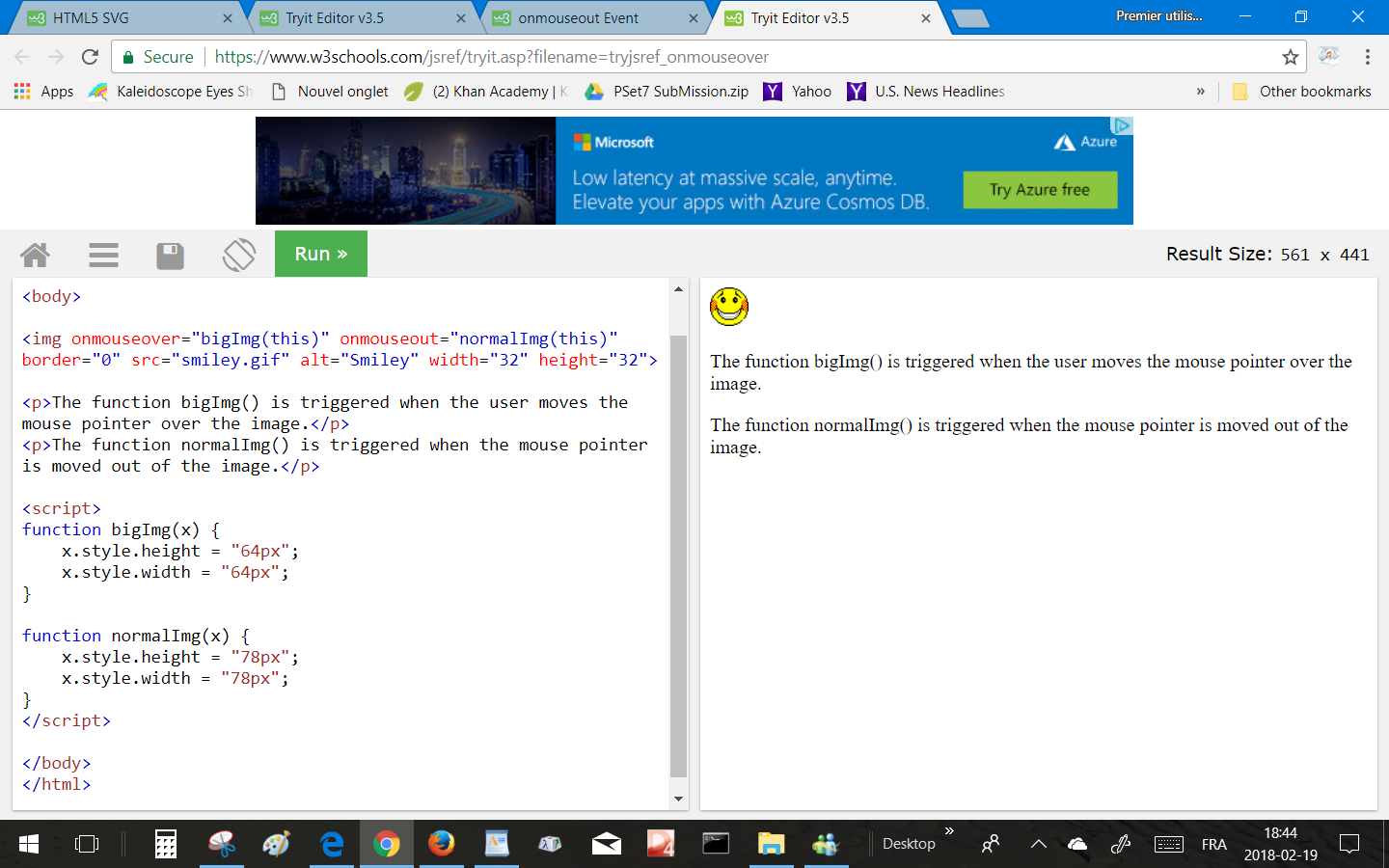1389x868 pixels.
Task: Bookmark this page with star icon
Action: click(x=1291, y=57)
